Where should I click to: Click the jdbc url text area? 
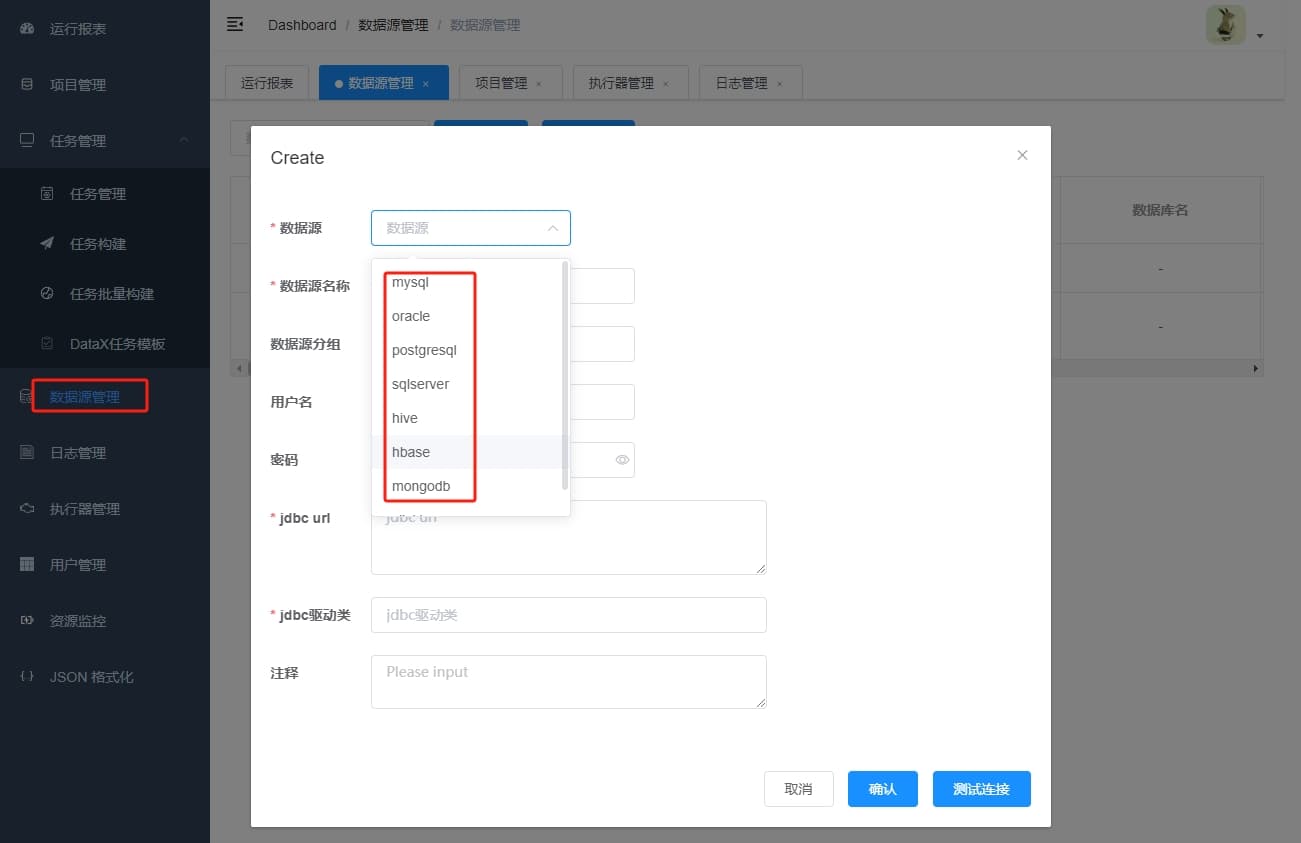(568, 537)
